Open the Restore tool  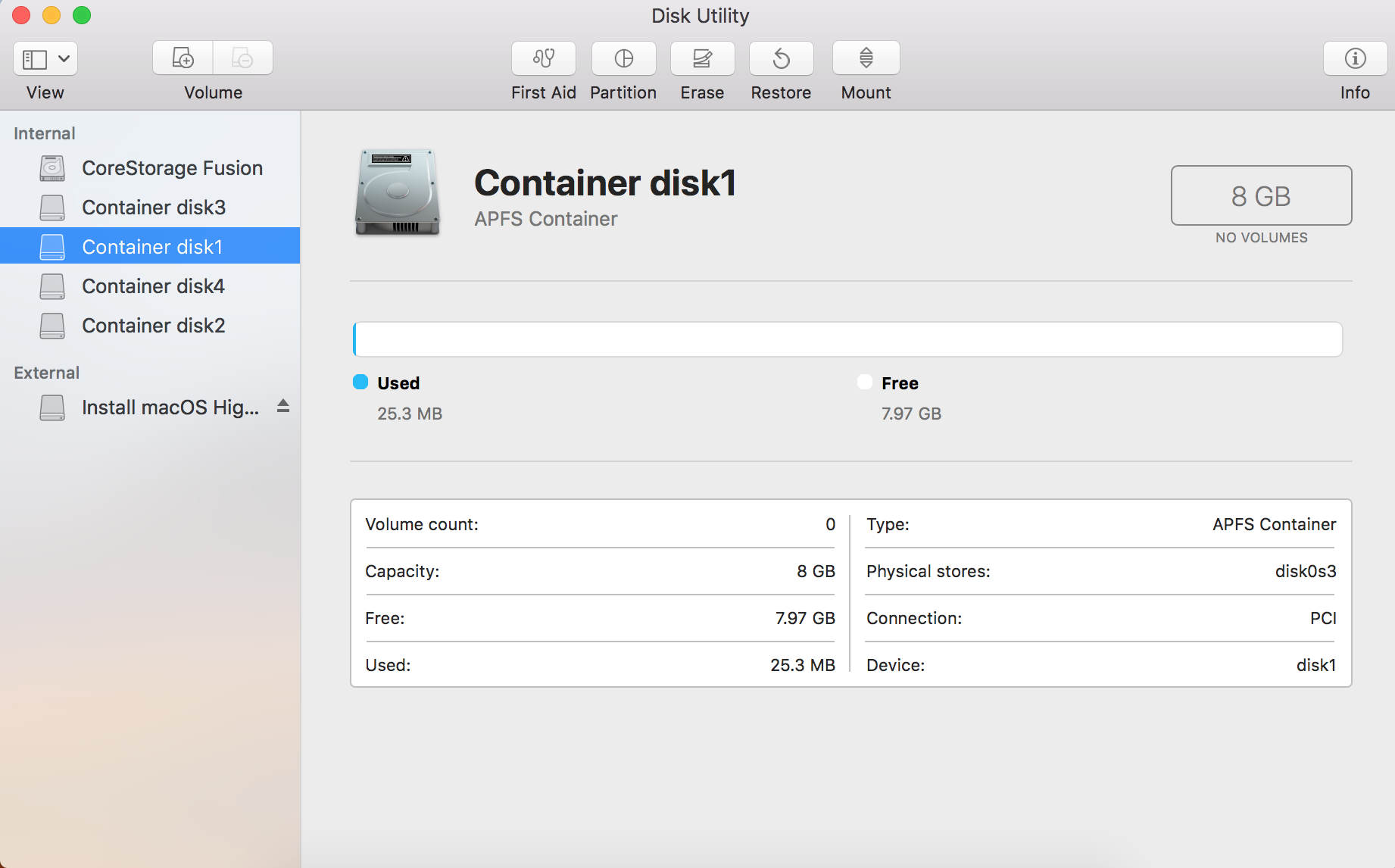781,58
